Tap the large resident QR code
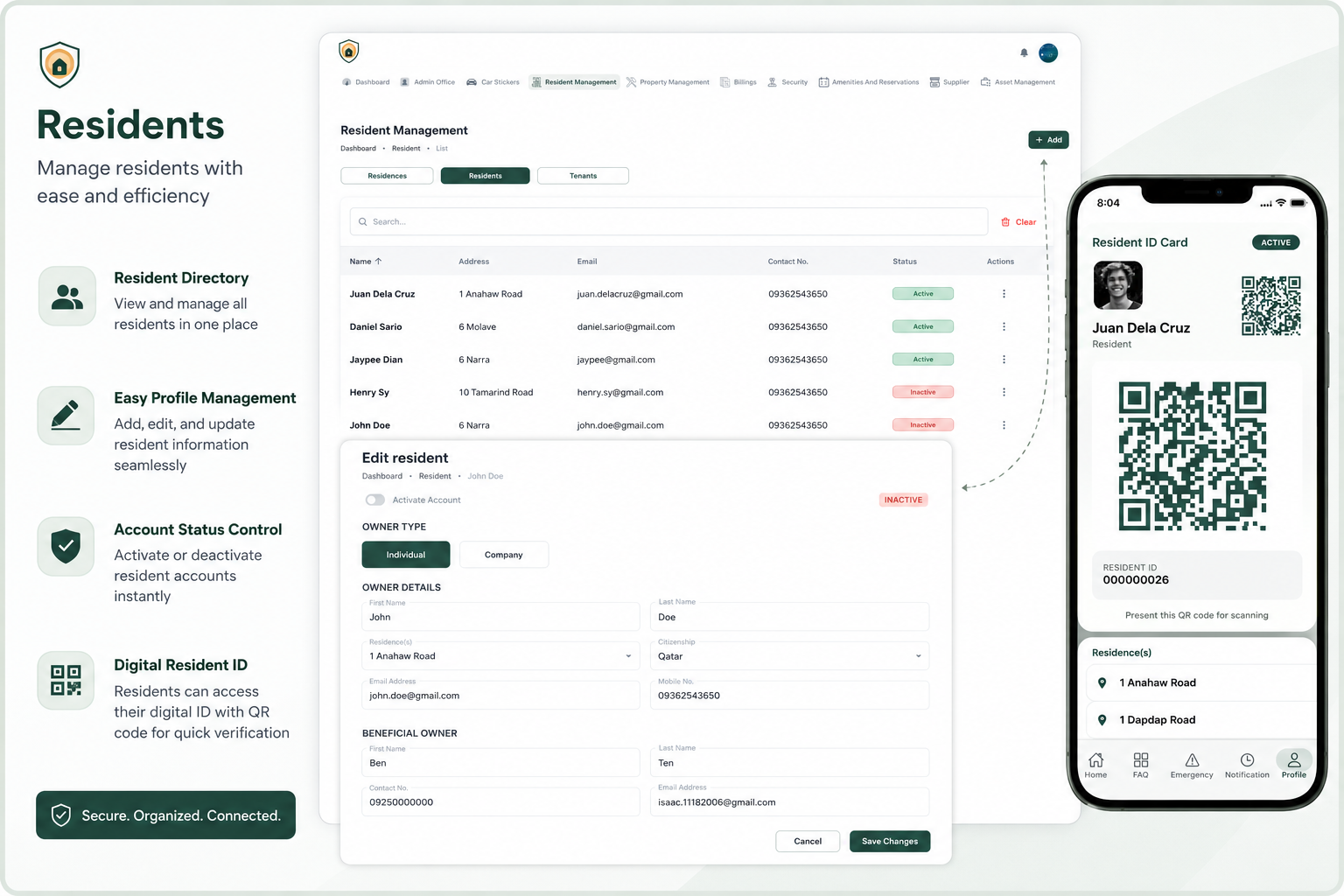The height and width of the screenshot is (896, 1344). coord(1193,456)
